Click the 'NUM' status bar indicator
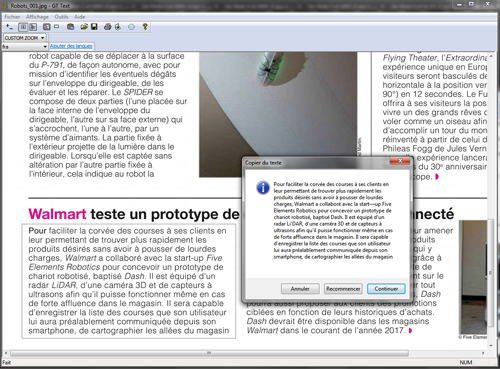The image size is (500, 369). point(466,362)
